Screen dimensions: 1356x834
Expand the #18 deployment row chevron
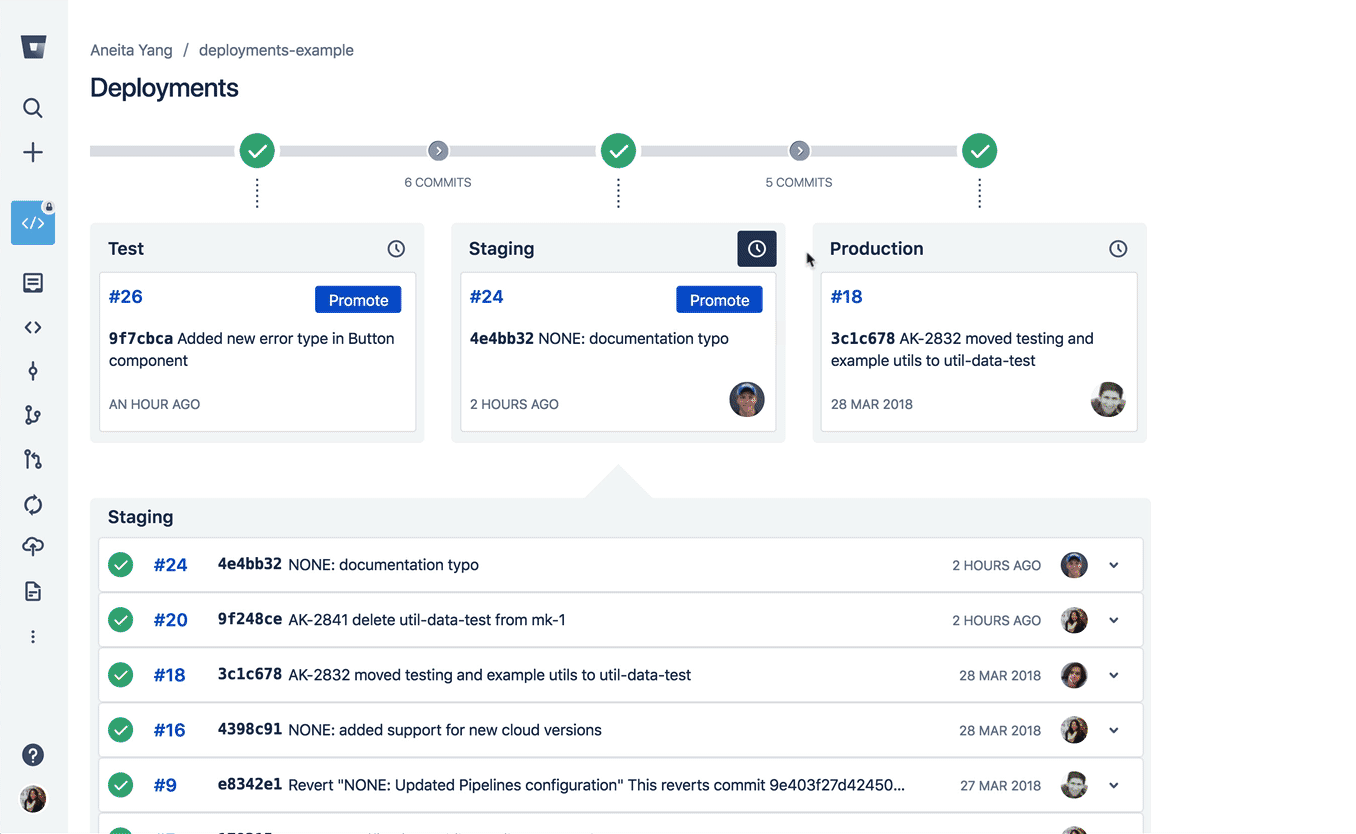(1114, 675)
